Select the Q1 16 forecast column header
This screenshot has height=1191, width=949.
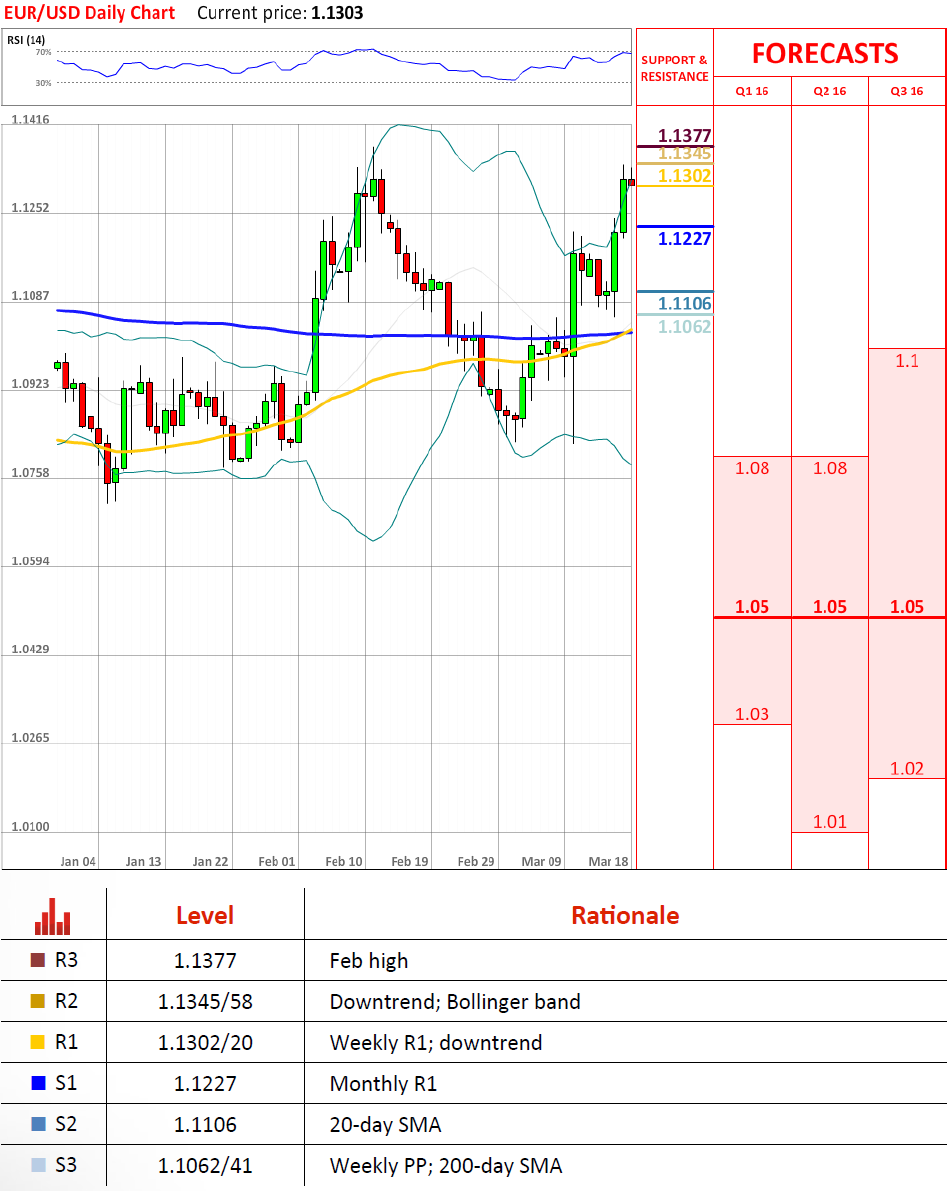click(752, 91)
